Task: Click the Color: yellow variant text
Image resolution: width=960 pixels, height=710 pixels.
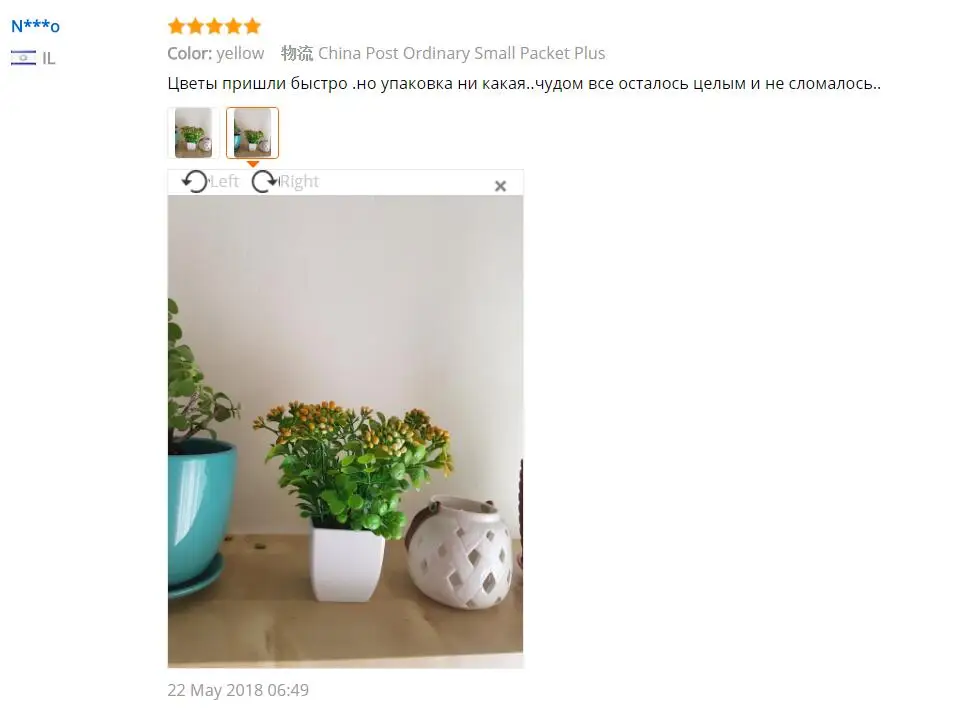Action: (x=216, y=53)
